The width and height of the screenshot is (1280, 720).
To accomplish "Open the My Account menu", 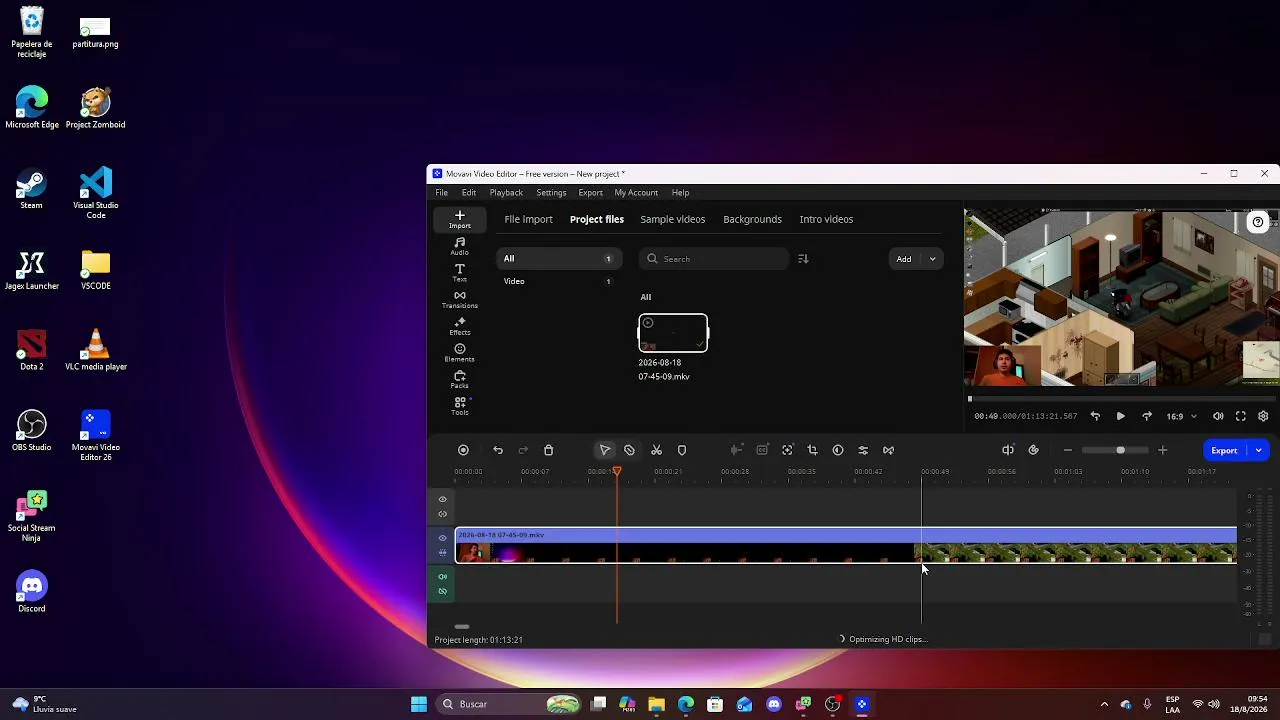I will 636,193.
